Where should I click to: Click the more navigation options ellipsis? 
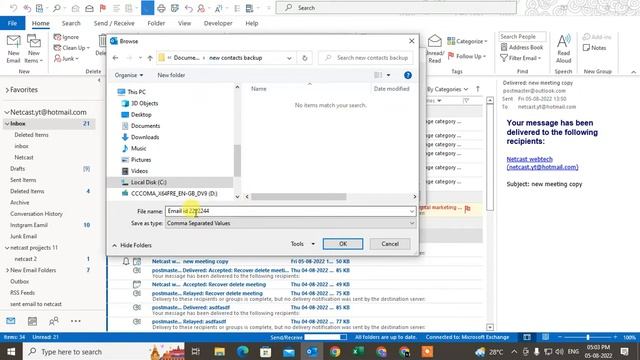76,321
